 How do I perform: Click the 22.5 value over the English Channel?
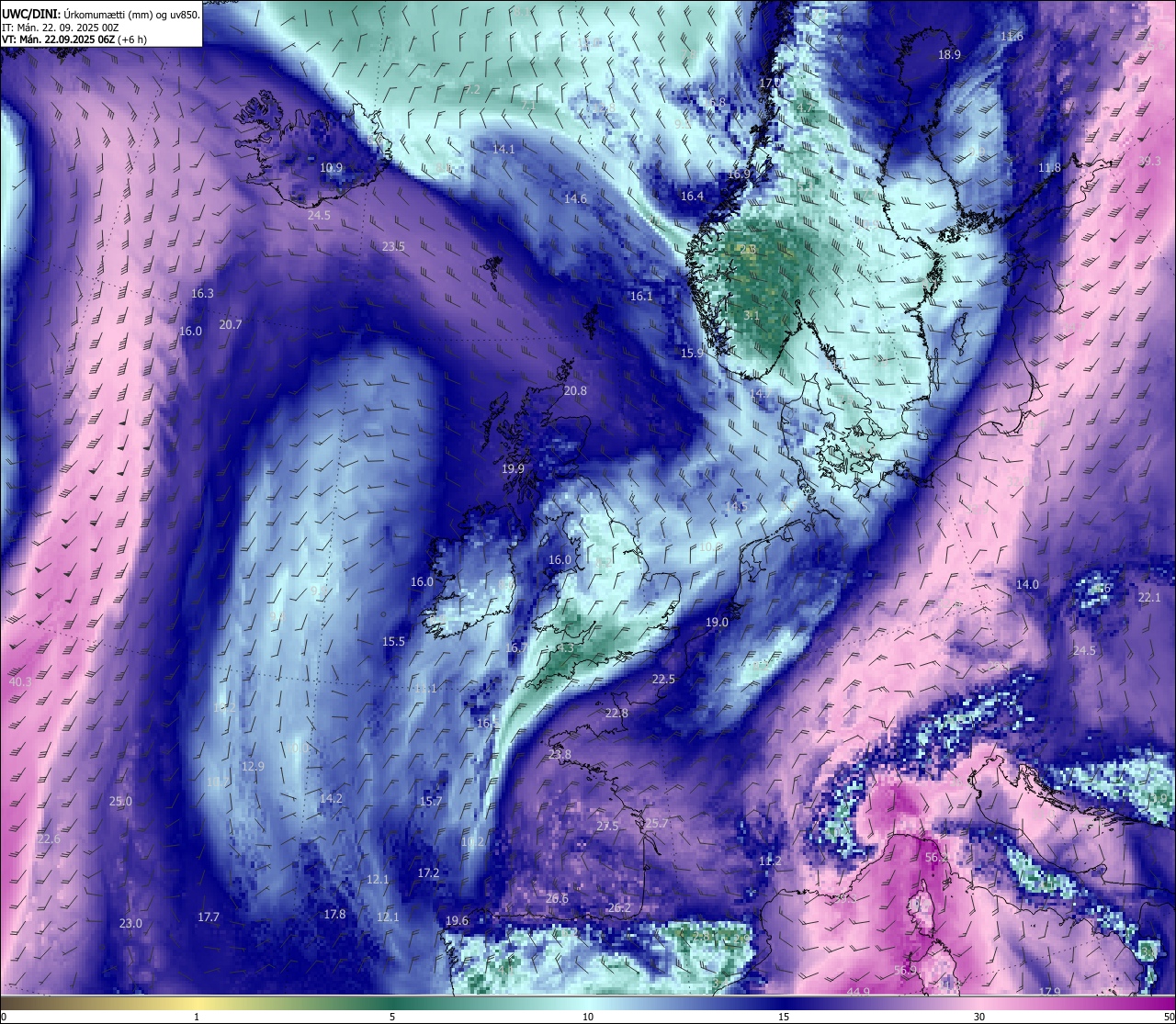tap(663, 679)
